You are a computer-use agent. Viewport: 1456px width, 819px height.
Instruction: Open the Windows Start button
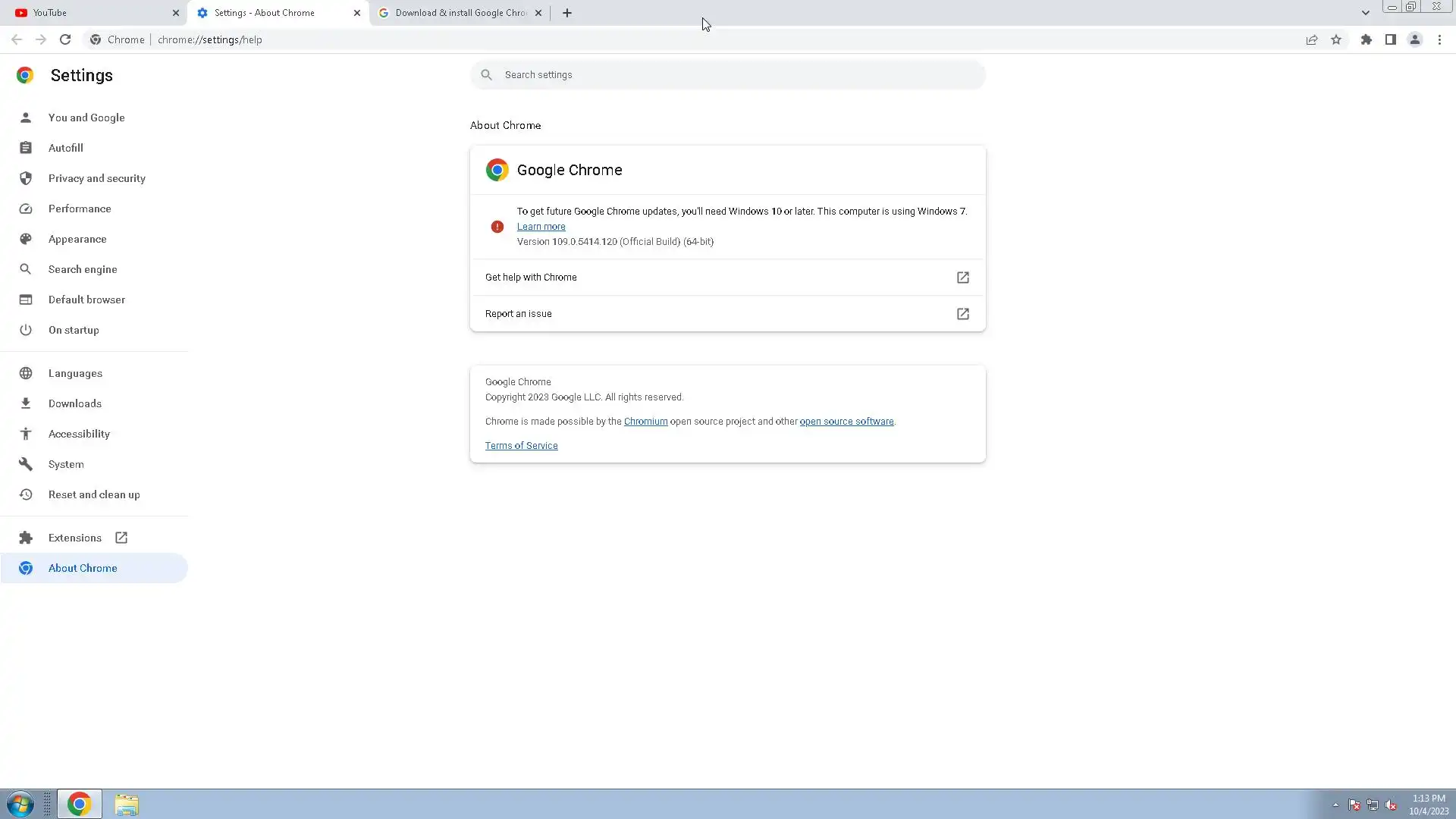pos(20,804)
